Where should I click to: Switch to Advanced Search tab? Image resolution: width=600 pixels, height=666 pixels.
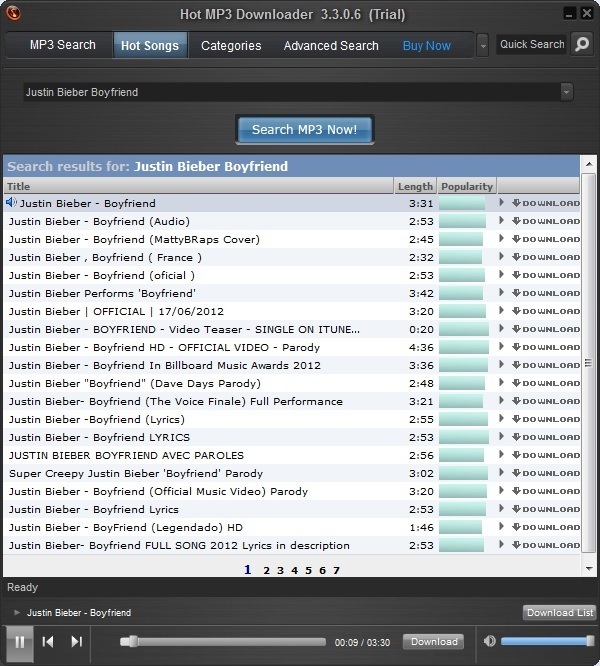[x=331, y=45]
